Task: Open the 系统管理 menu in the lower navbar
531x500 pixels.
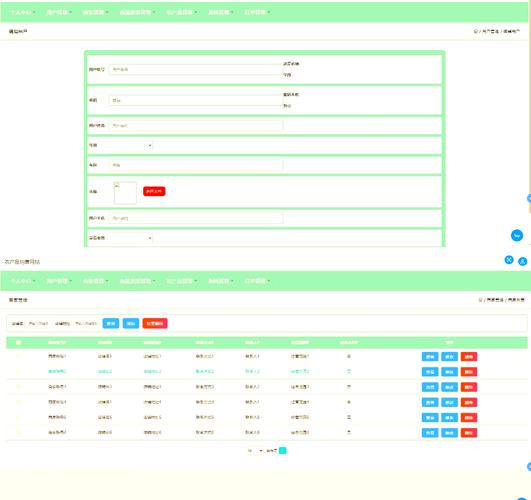Action: pos(220,281)
